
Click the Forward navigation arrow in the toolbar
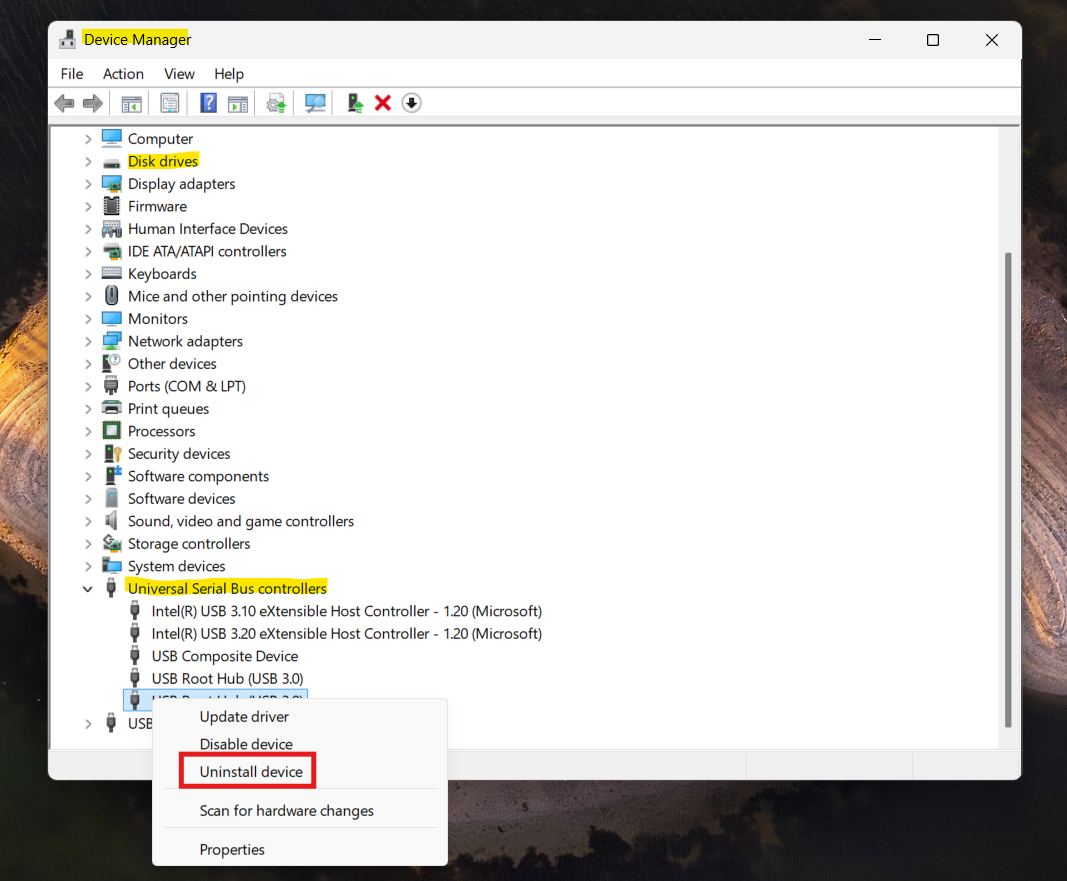(92, 102)
